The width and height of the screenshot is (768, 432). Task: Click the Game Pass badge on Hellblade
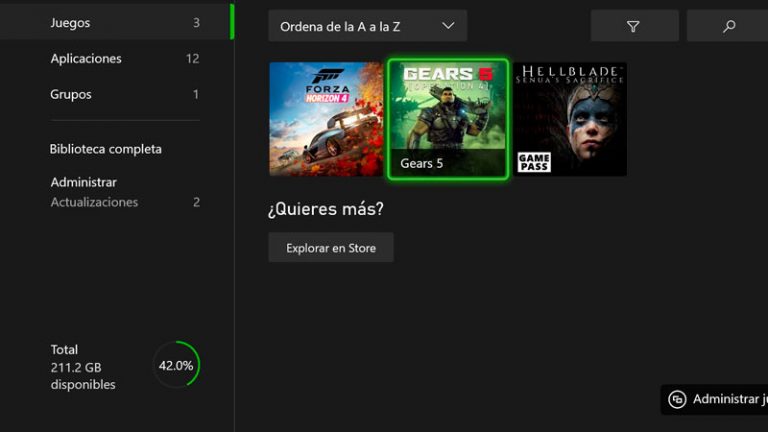coord(534,162)
